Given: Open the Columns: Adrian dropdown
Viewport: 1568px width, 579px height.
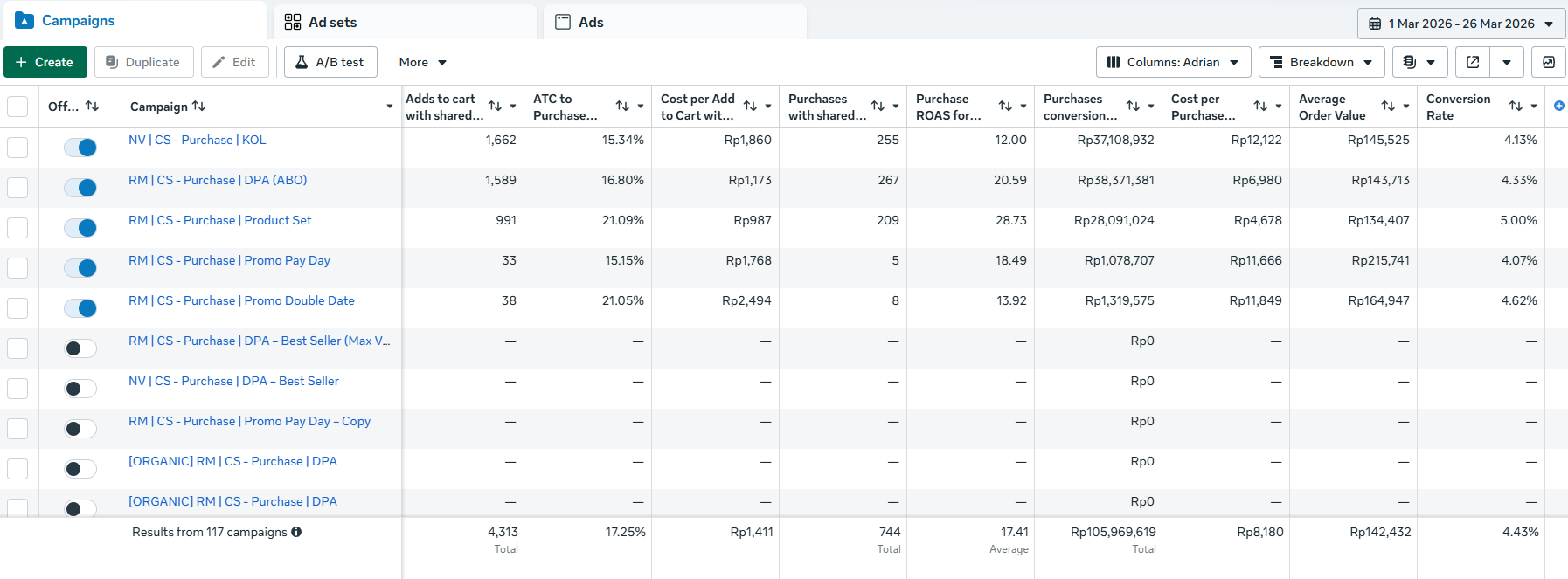Looking at the screenshot, I should pos(1173,62).
